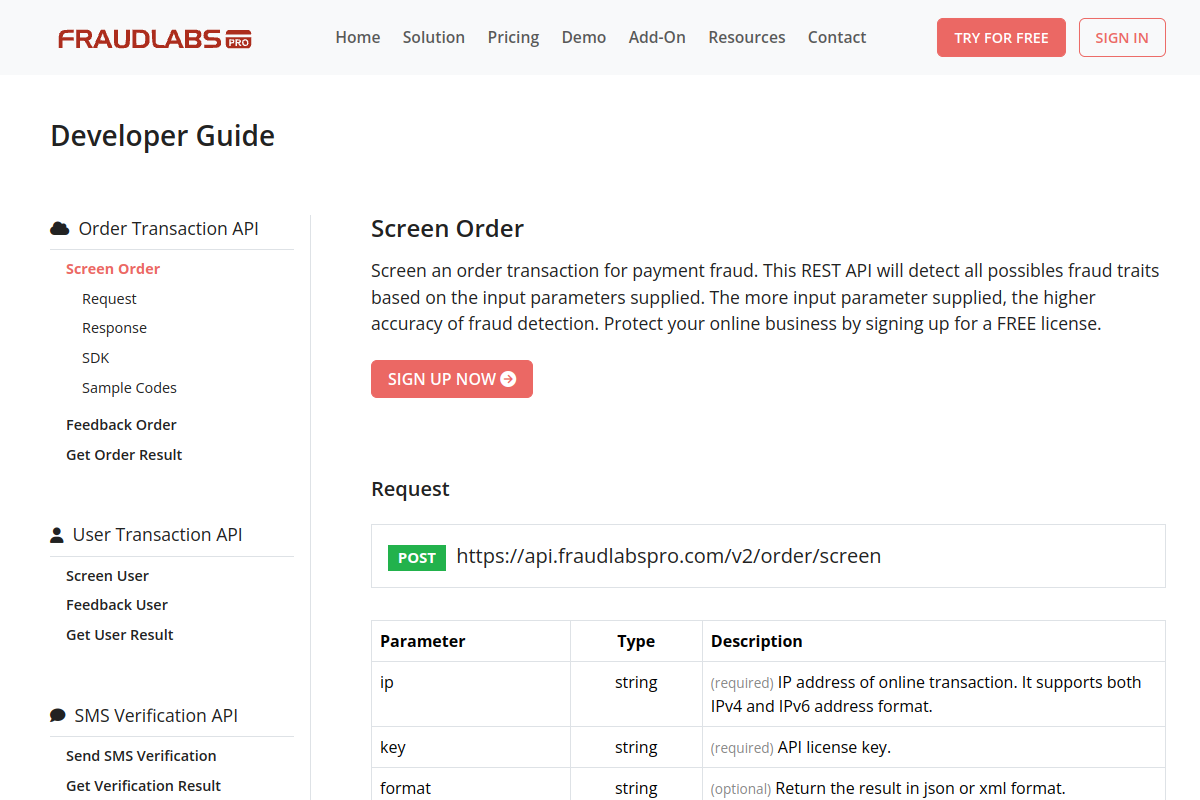Open Get Order Result in the sidebar

click(x=124, y=455)
